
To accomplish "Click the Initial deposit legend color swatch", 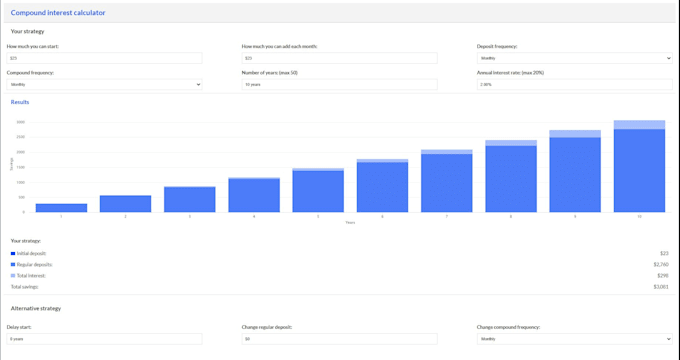I will pyautogui.click(x=13, y=253).
